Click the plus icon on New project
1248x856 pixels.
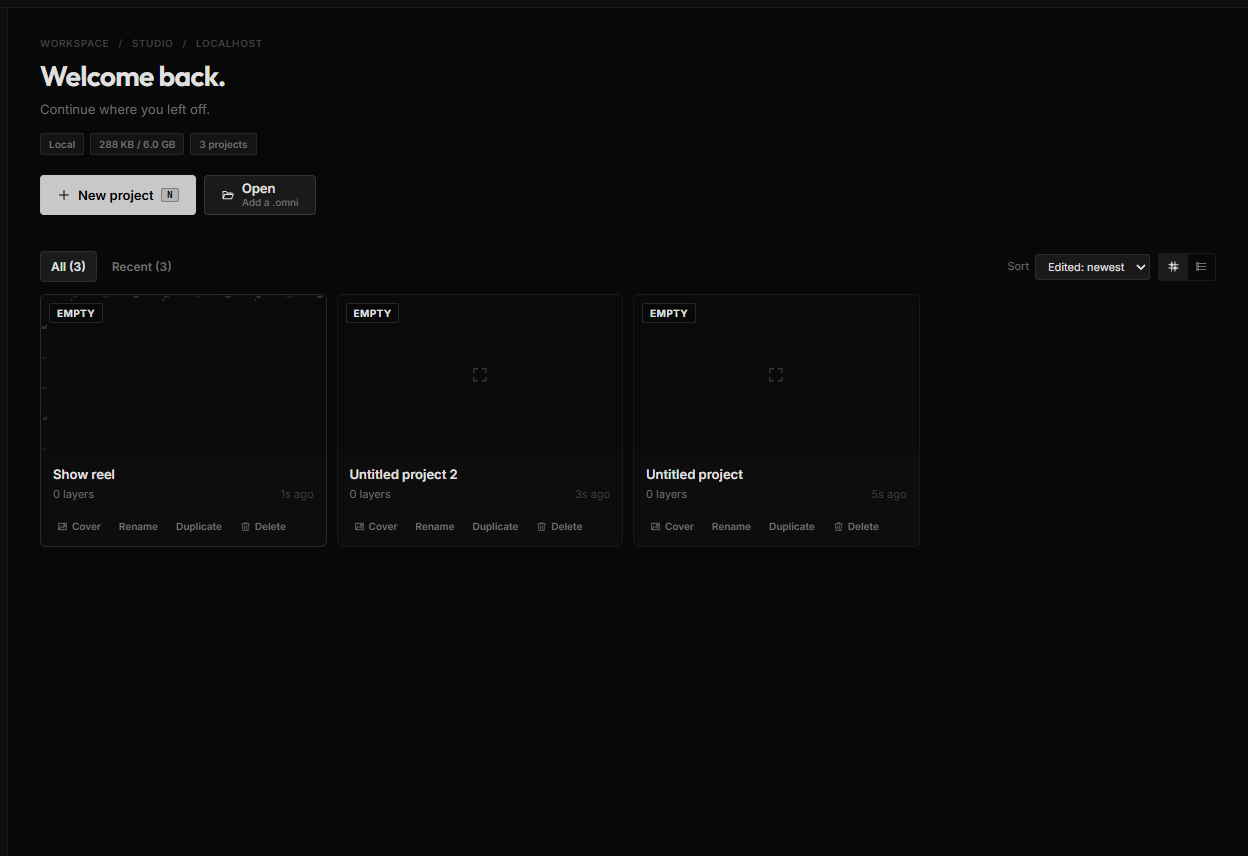tap(64, 195)
